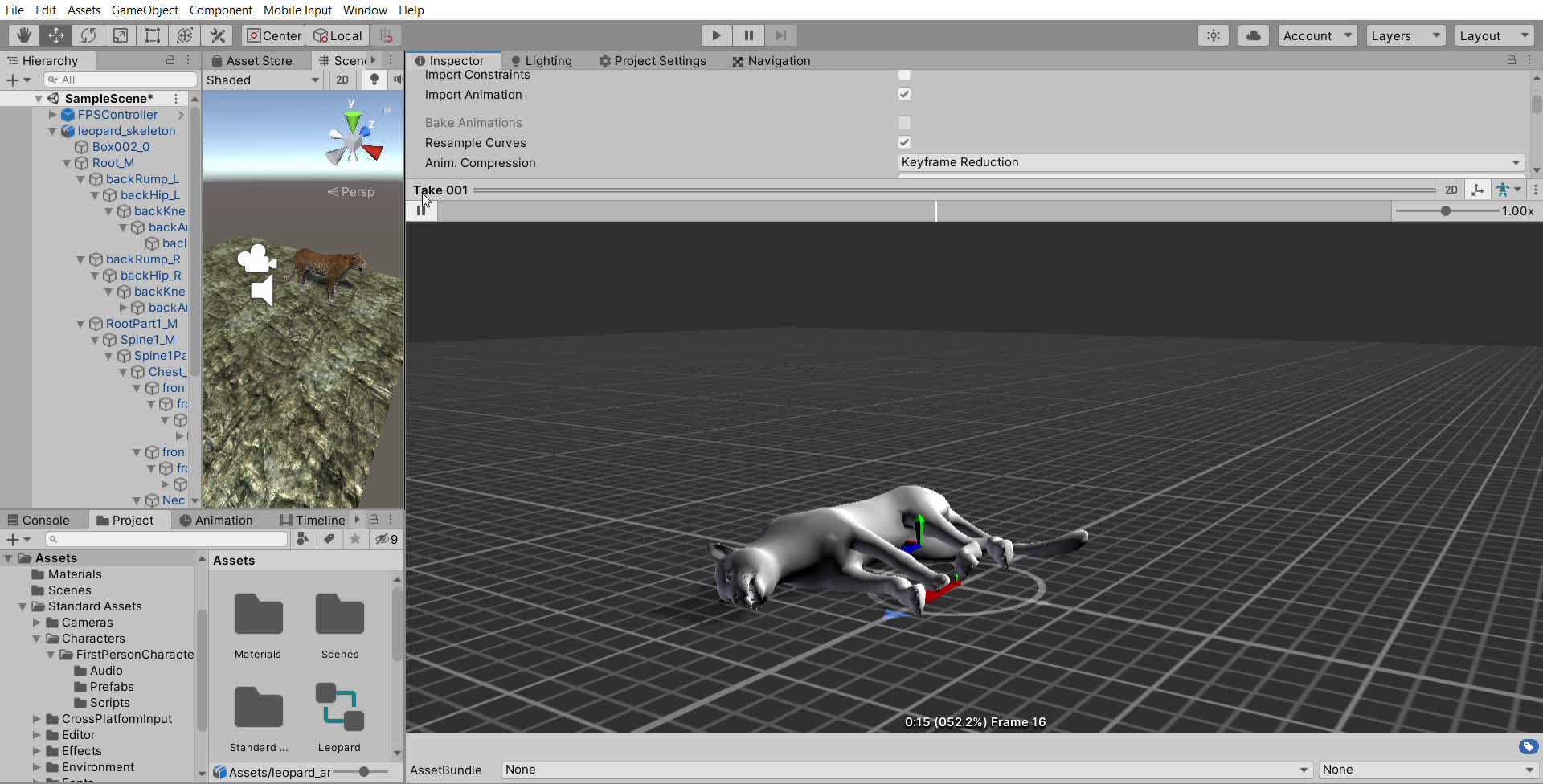Viewport: 1543px width, 784px height.
Task: Open the Custom Editor Tools icon
Action: (x=218, y=35)
